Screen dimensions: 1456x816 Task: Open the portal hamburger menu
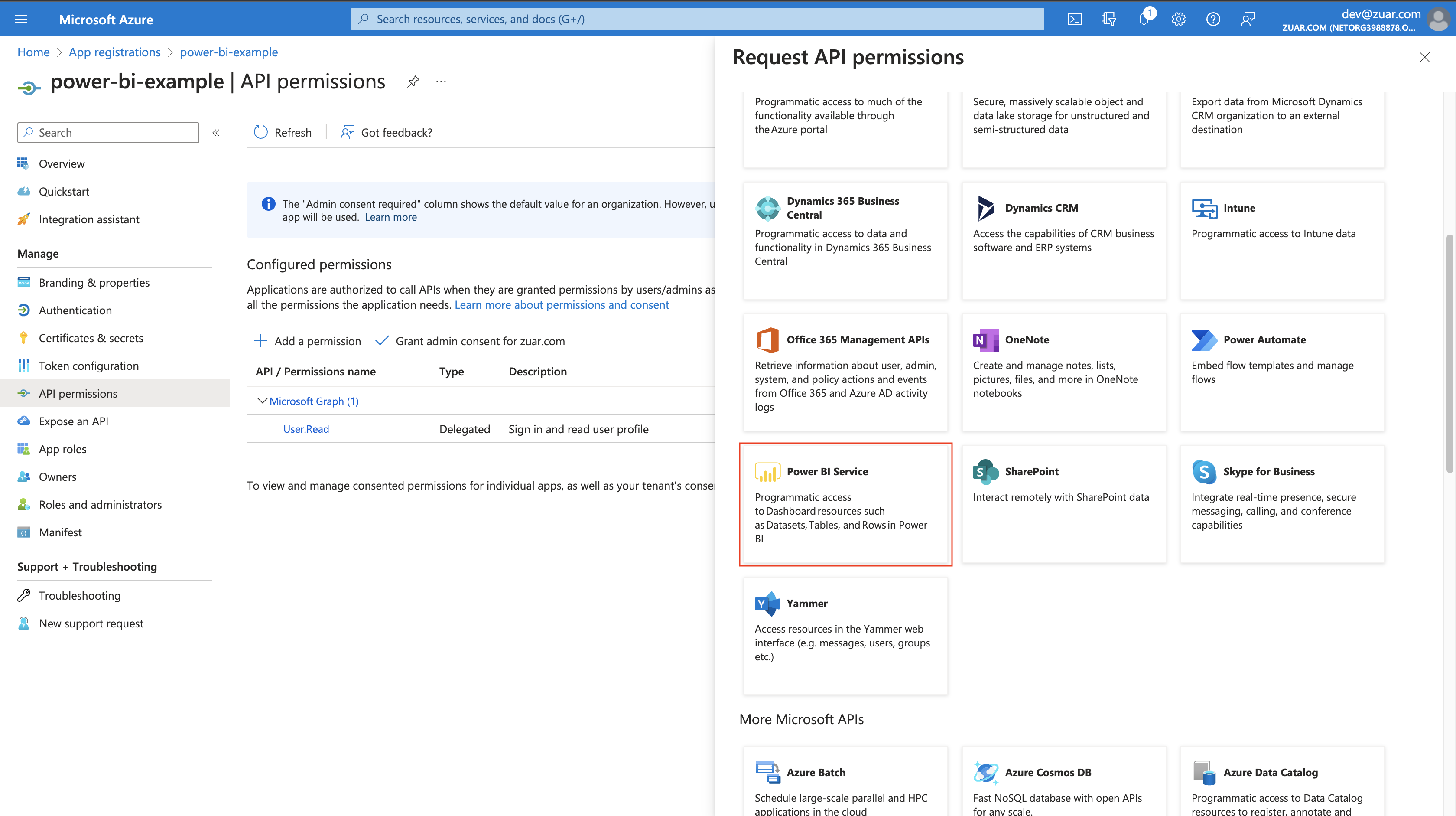(21, 19)
